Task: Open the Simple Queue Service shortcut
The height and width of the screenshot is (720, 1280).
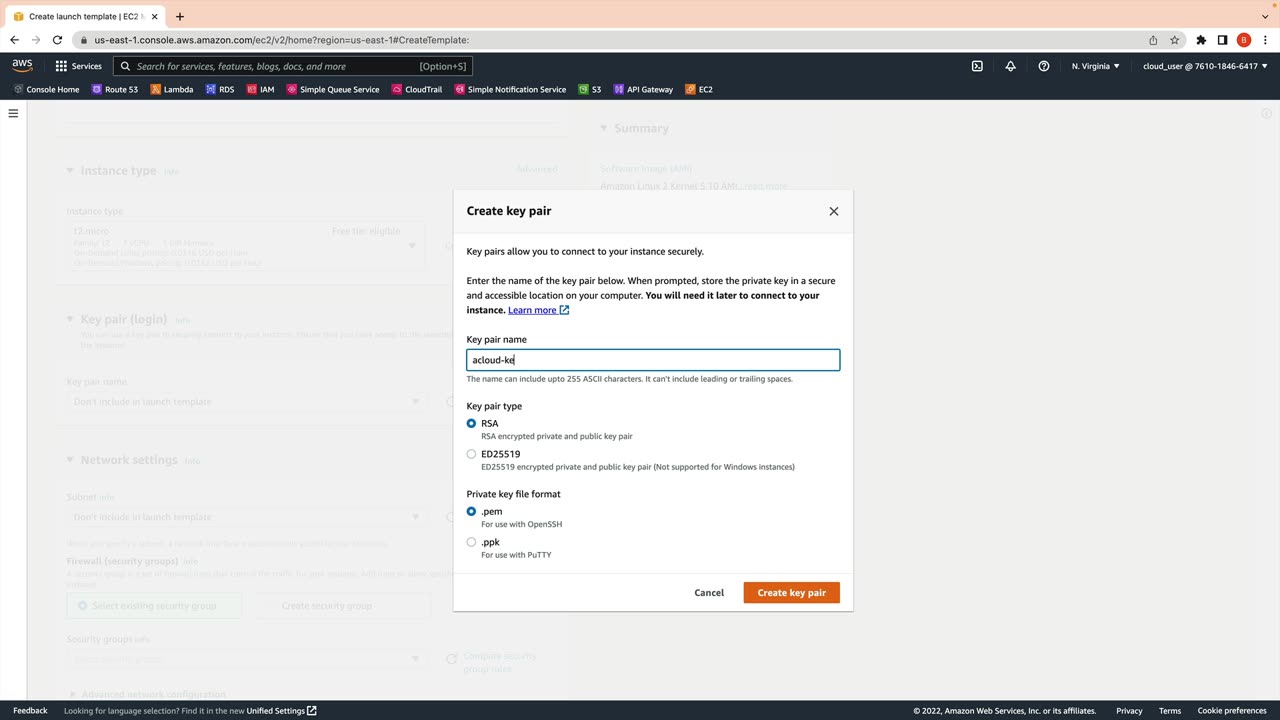Action: click(x=333, y=89)
